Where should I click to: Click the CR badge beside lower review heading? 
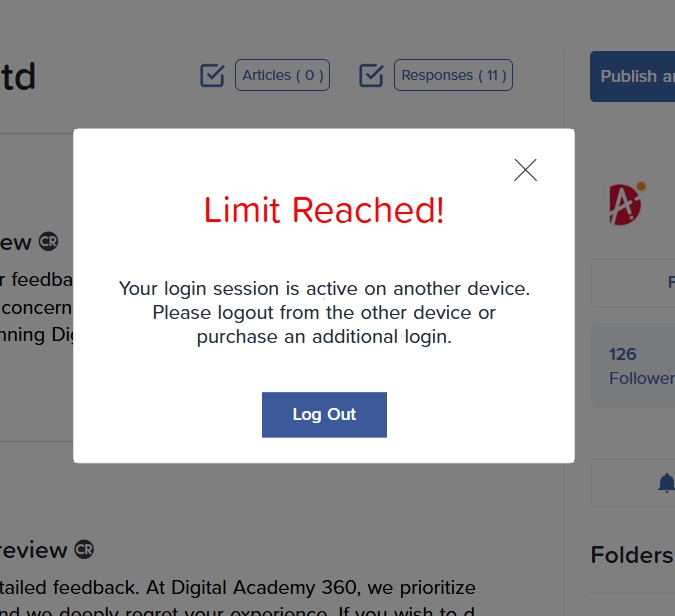click(x=84, y=549)
